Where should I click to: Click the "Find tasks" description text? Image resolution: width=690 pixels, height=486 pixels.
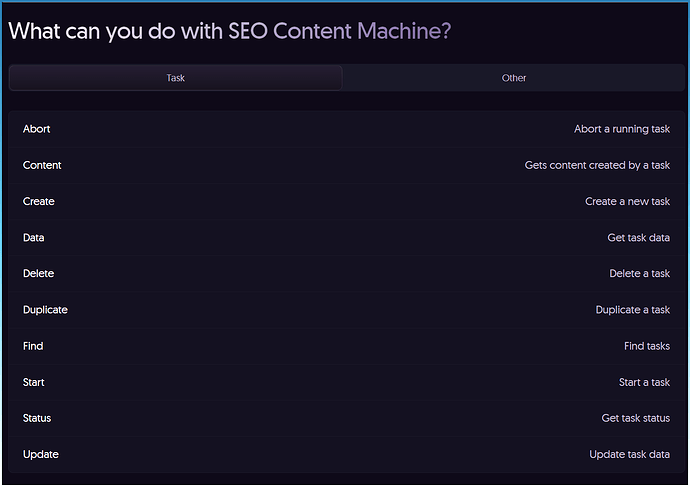point(646,346)
